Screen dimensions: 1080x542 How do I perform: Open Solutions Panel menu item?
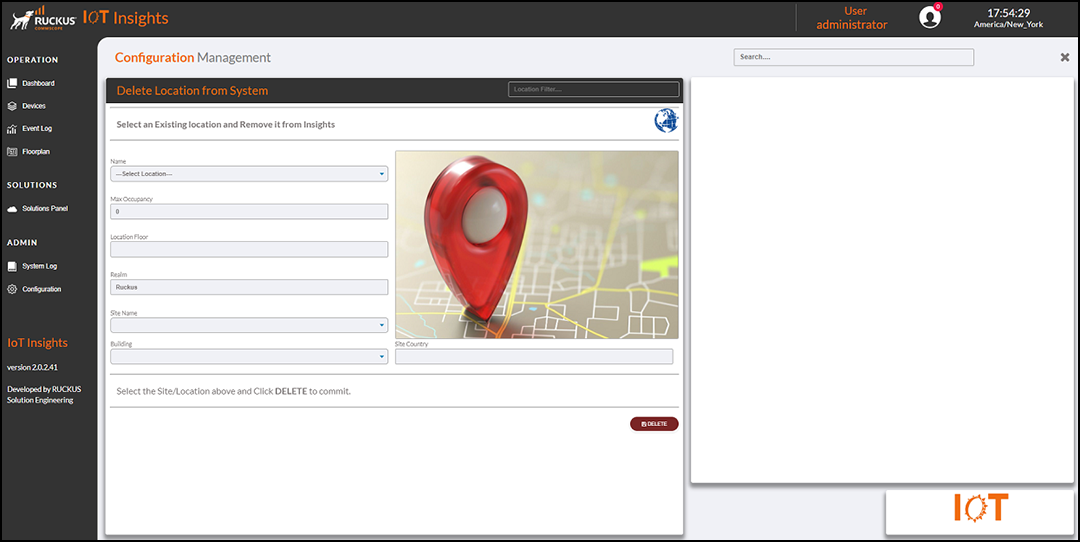click(x=45, y=209)
